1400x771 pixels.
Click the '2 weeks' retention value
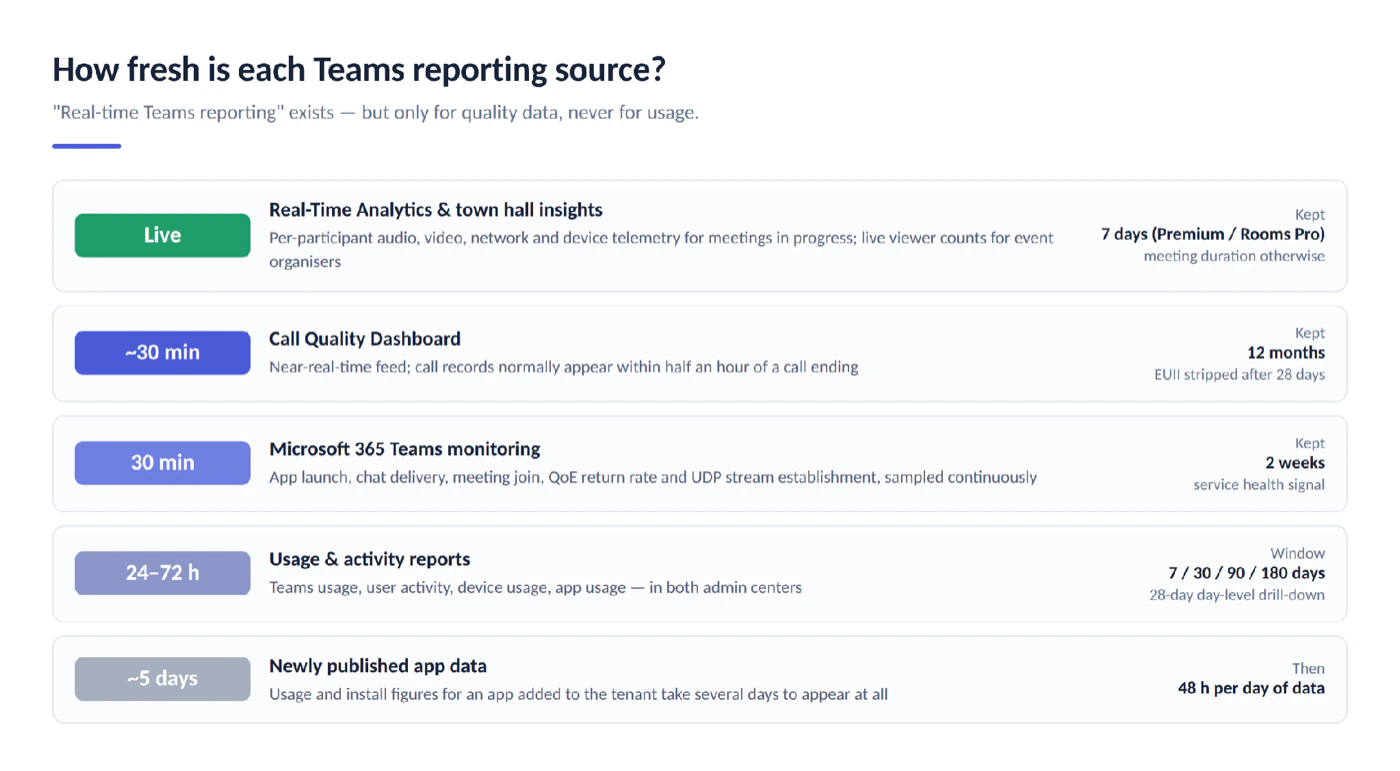[1295, 462]
